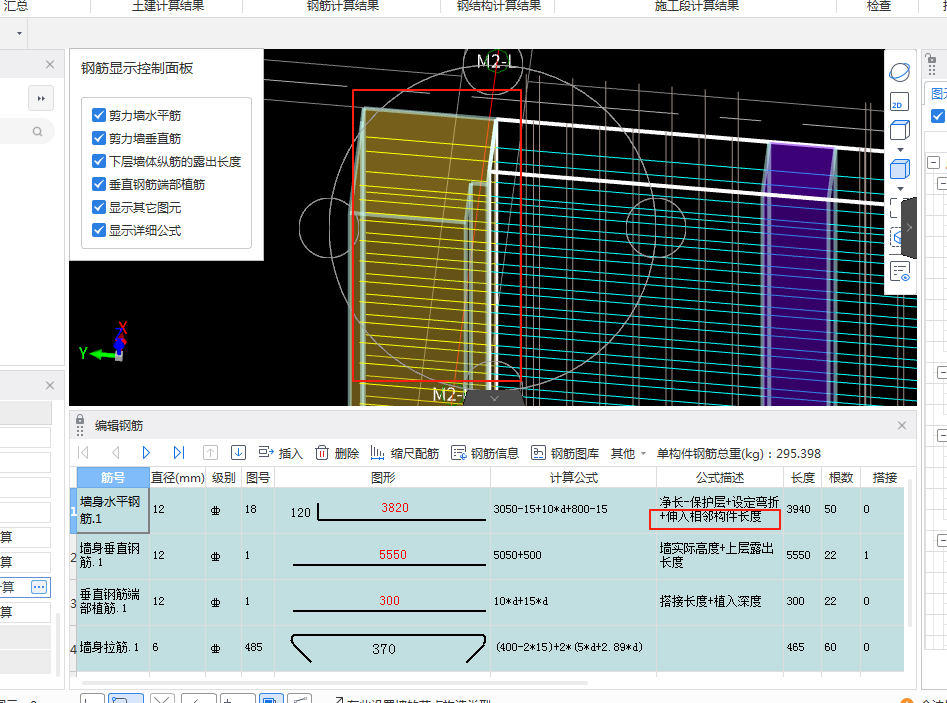
Task: Close upper left side panel
Action: pyautogui.click(x=50, y=64)
